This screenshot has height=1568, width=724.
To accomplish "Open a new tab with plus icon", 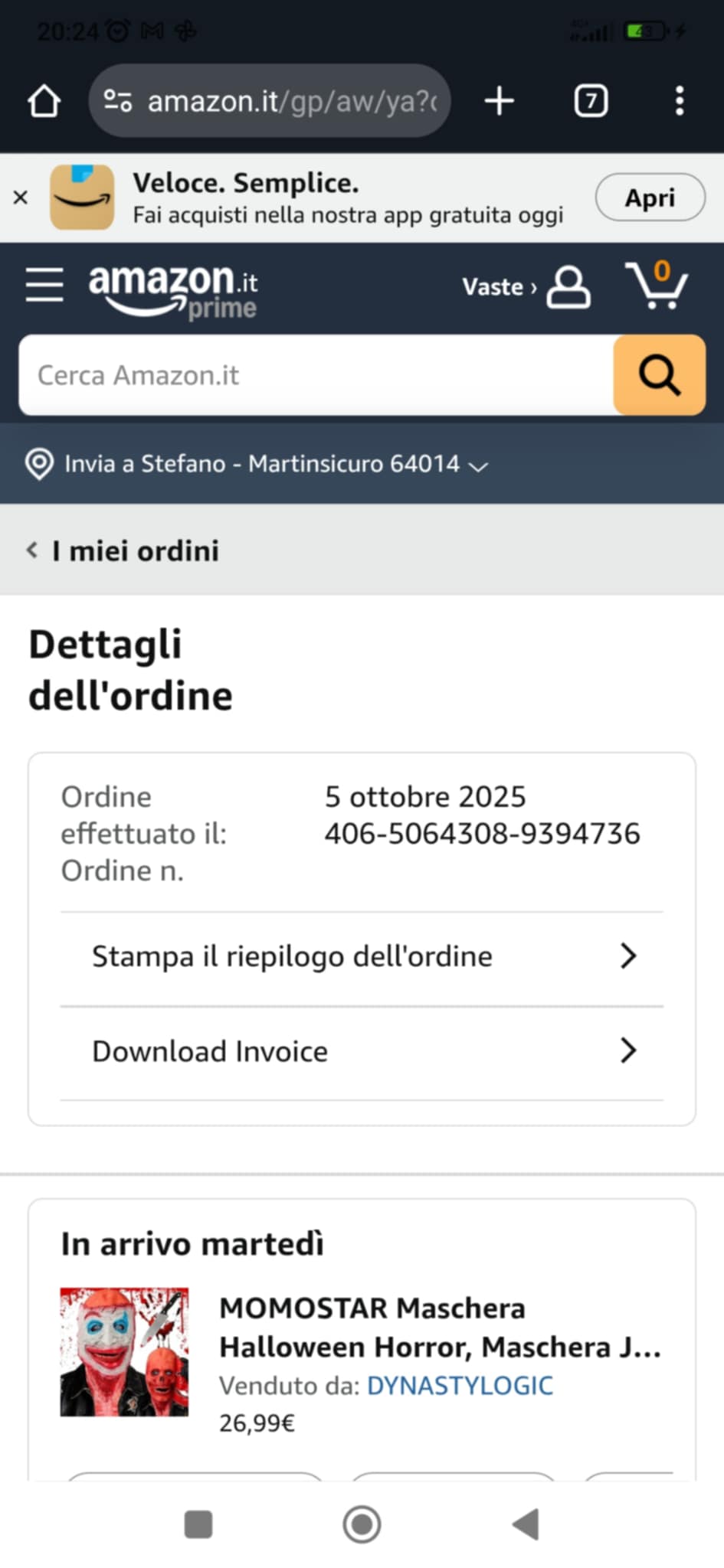I will pos(500,100).
